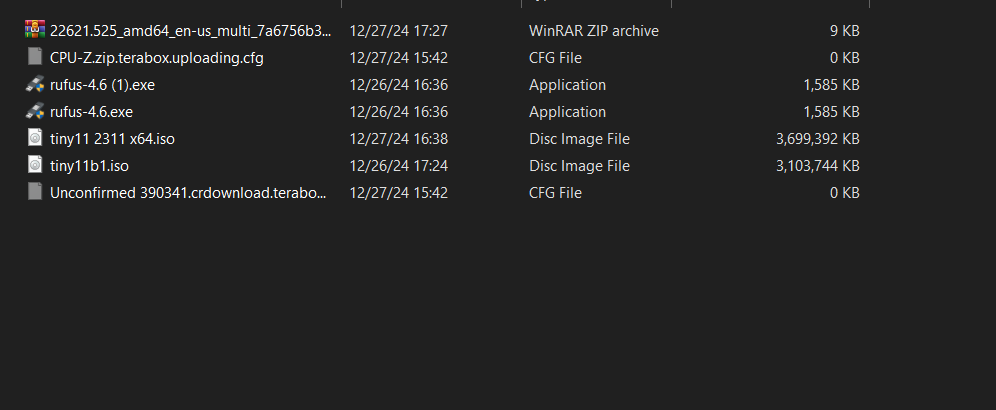Image resolution: width=996 pixels, height=410 pixels.
Task: Select the 22621.525_amd64_en-us_multi file name
Action: pos(191,31)
